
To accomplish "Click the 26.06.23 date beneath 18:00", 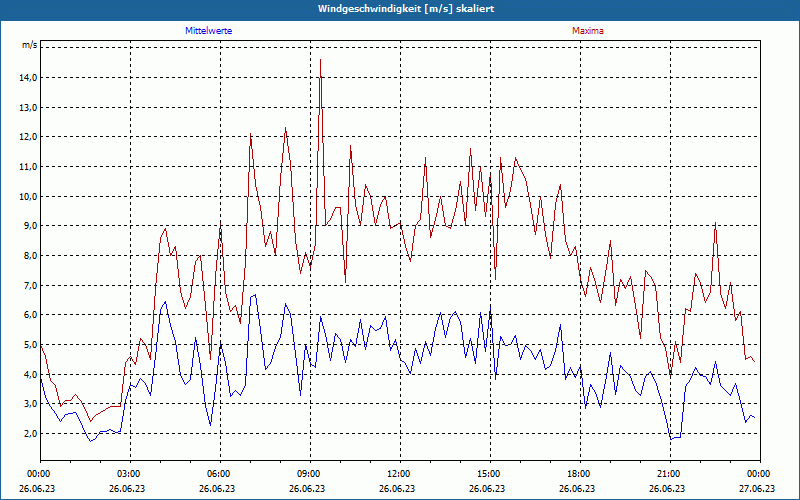I will coord(577,488).
